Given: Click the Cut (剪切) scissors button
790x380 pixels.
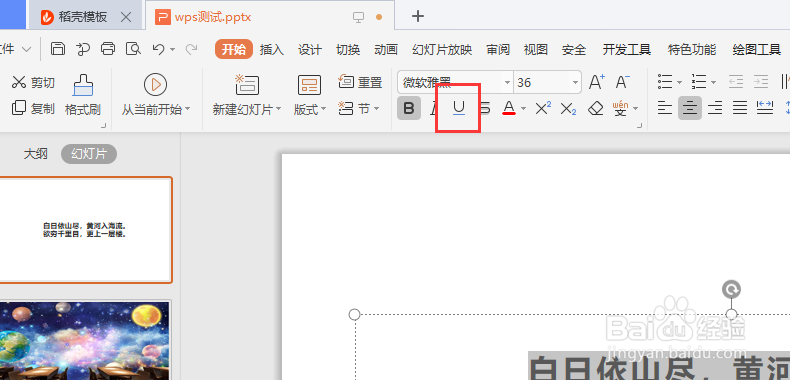Looking at the screenshot, I should click(33, 82).
